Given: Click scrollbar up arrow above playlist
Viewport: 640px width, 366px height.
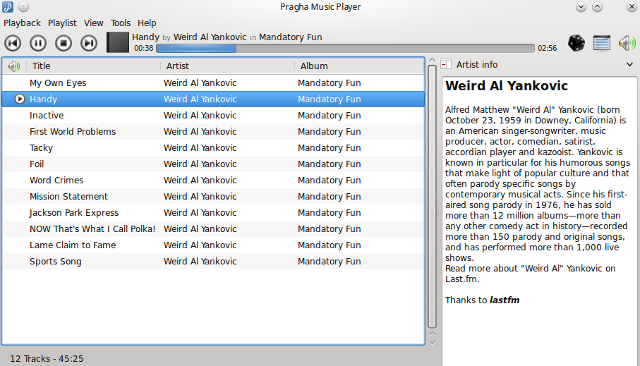Looking at the screenshot, I should point(432,60).
